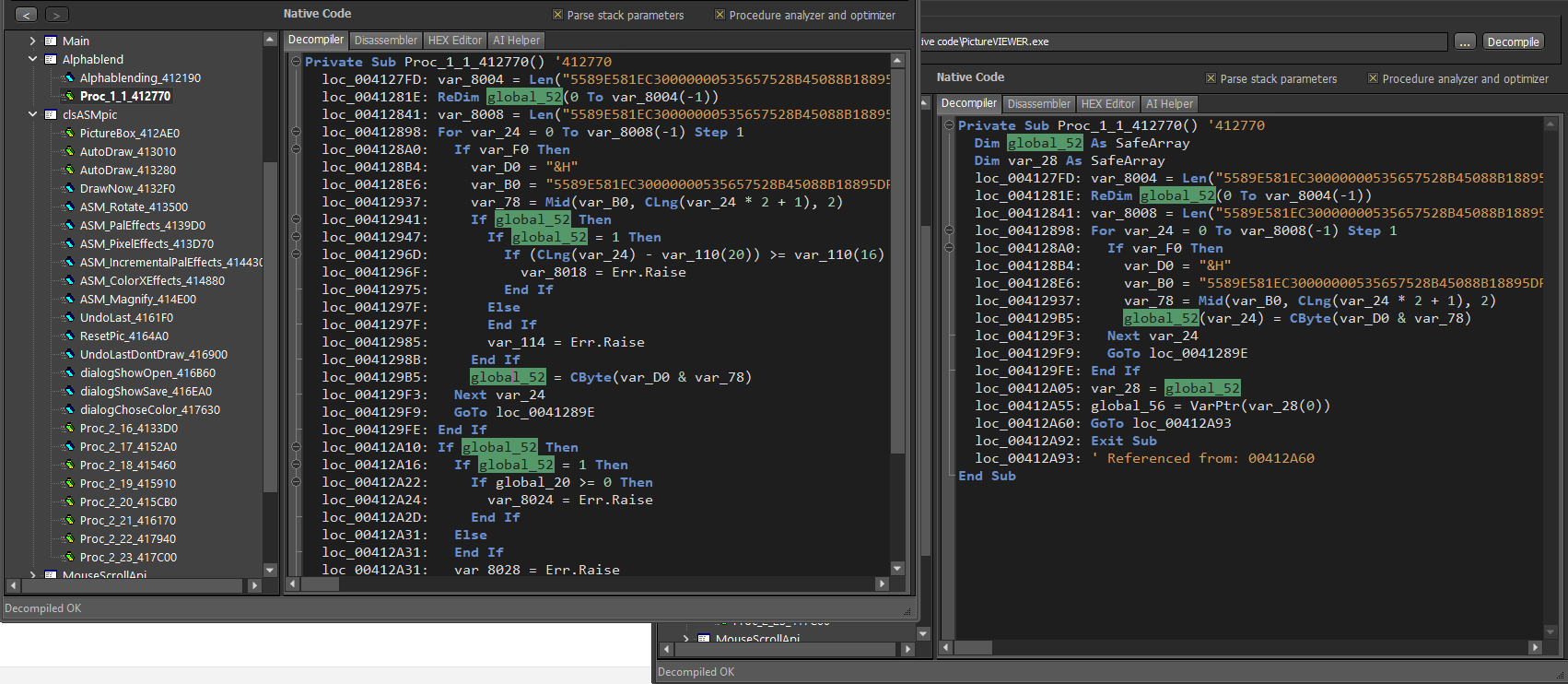The width and height of the screenshot is (1568, 684).
Task: Go forward with the right arrow navigation button
Action: 57,15
